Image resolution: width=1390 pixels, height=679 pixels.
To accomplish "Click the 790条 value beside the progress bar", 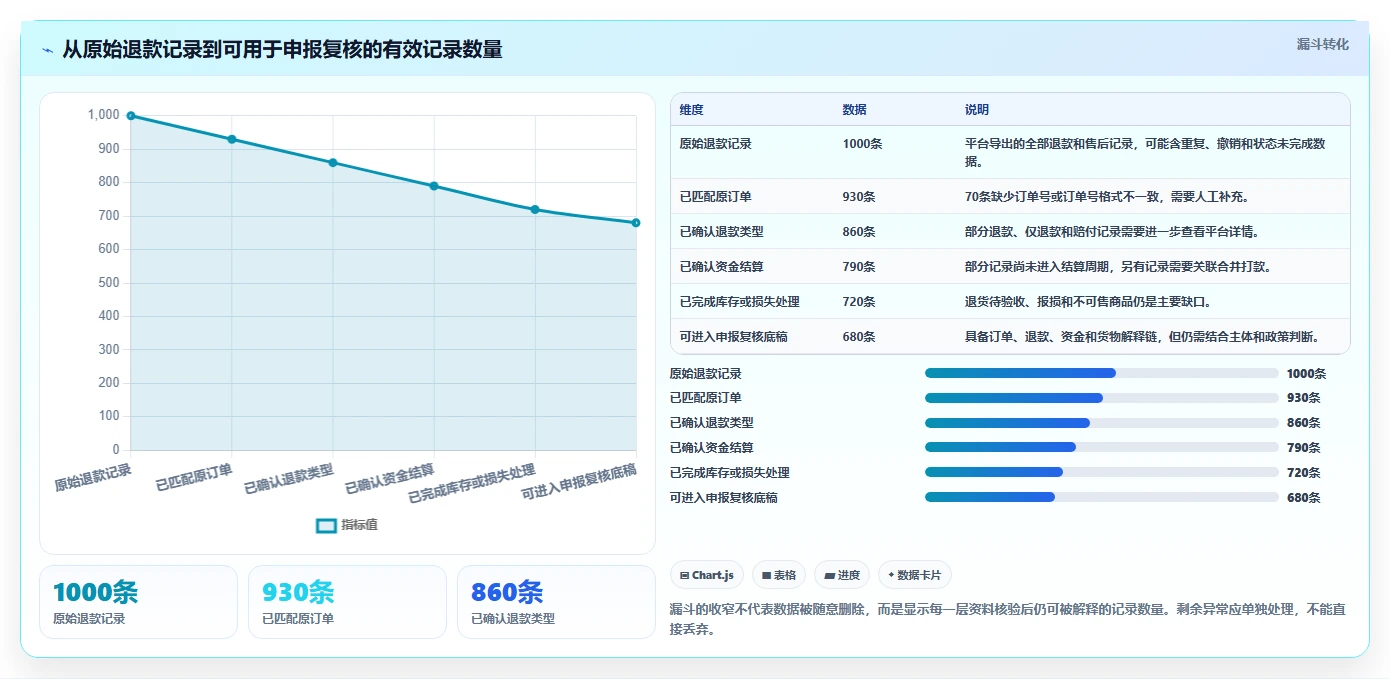I will pos(1304,448).
